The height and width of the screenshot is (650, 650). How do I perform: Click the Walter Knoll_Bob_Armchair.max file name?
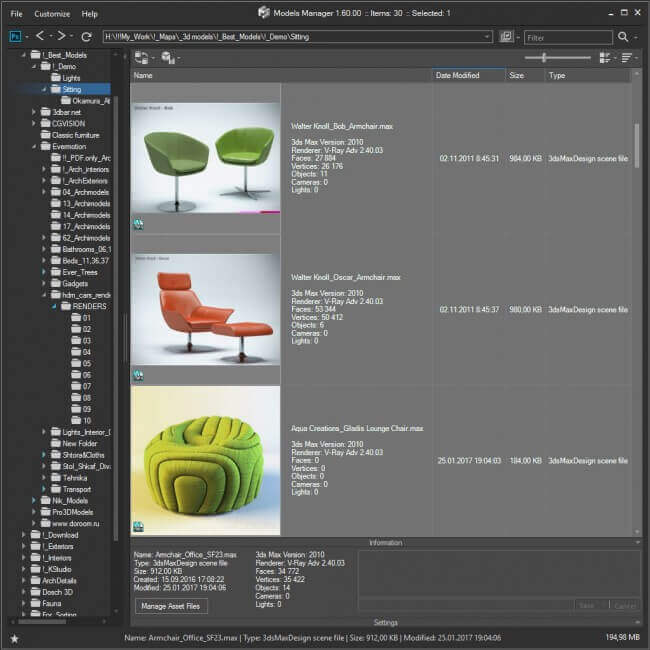[x=342, y=126]
